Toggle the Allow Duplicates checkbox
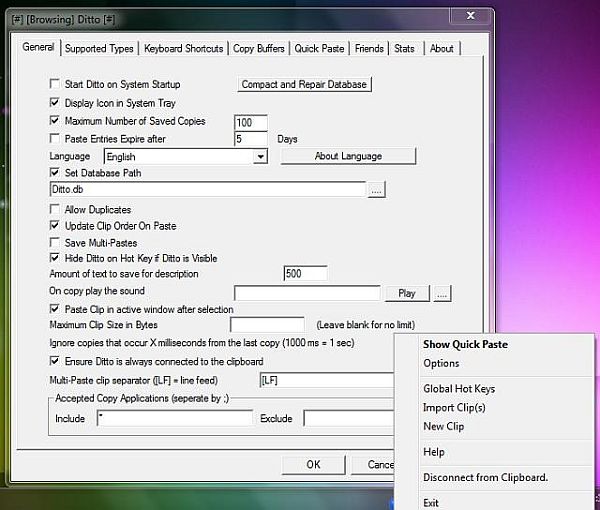This screenshot has height=510, width=600. [x=55, y=210]
